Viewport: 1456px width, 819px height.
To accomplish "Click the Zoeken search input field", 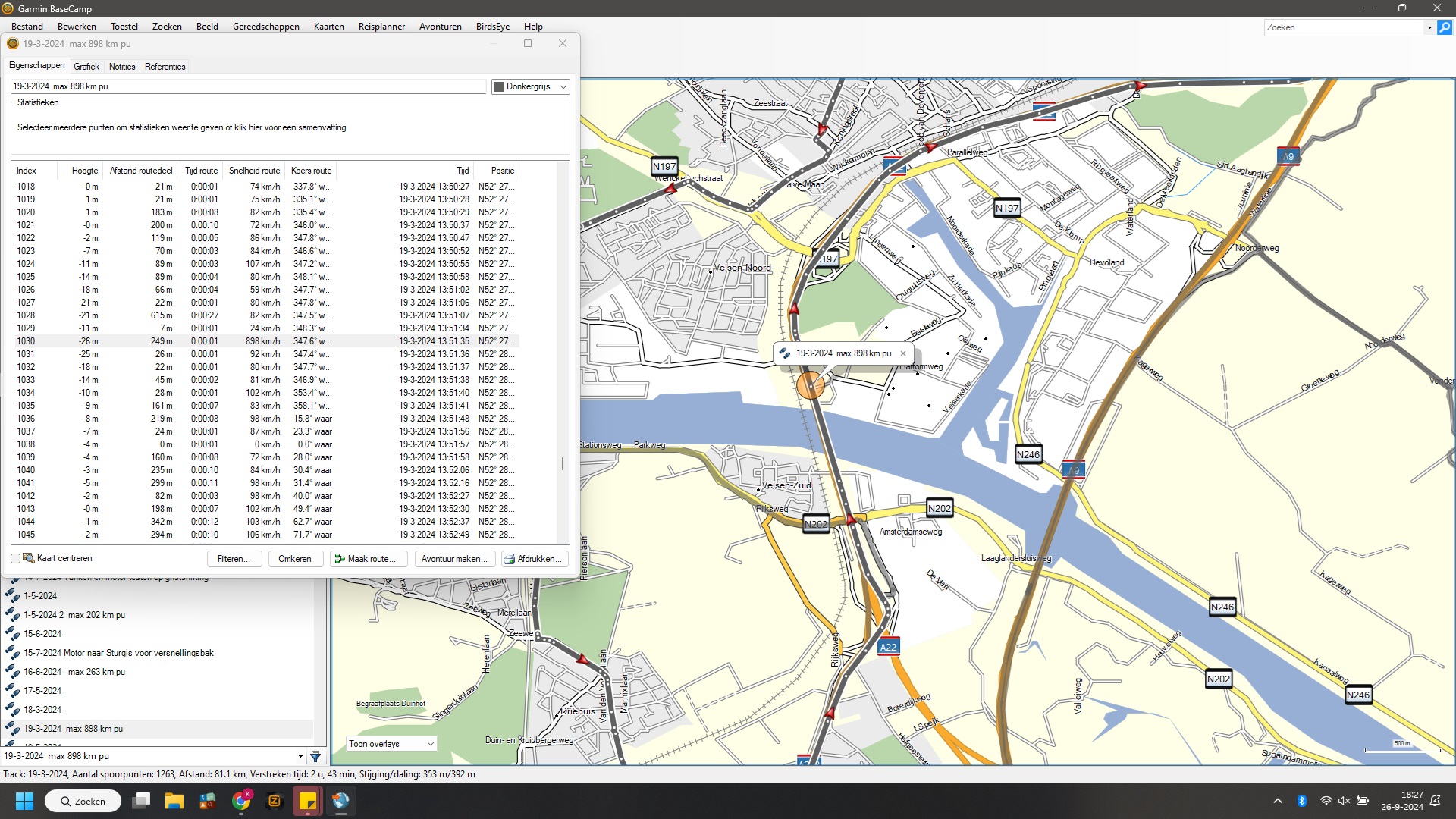I will point(1345,27).
